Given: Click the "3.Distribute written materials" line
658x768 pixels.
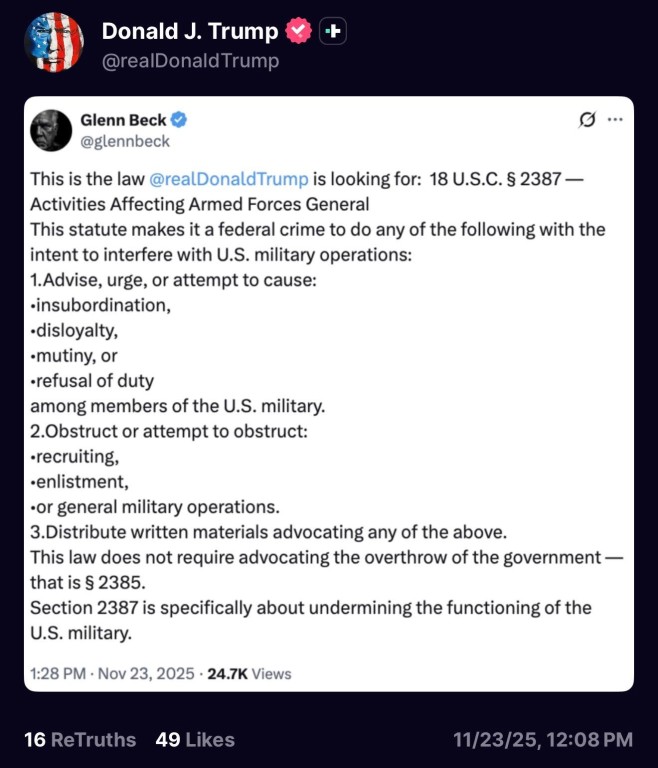Looking at the screenshot, I should pos(268,531).
